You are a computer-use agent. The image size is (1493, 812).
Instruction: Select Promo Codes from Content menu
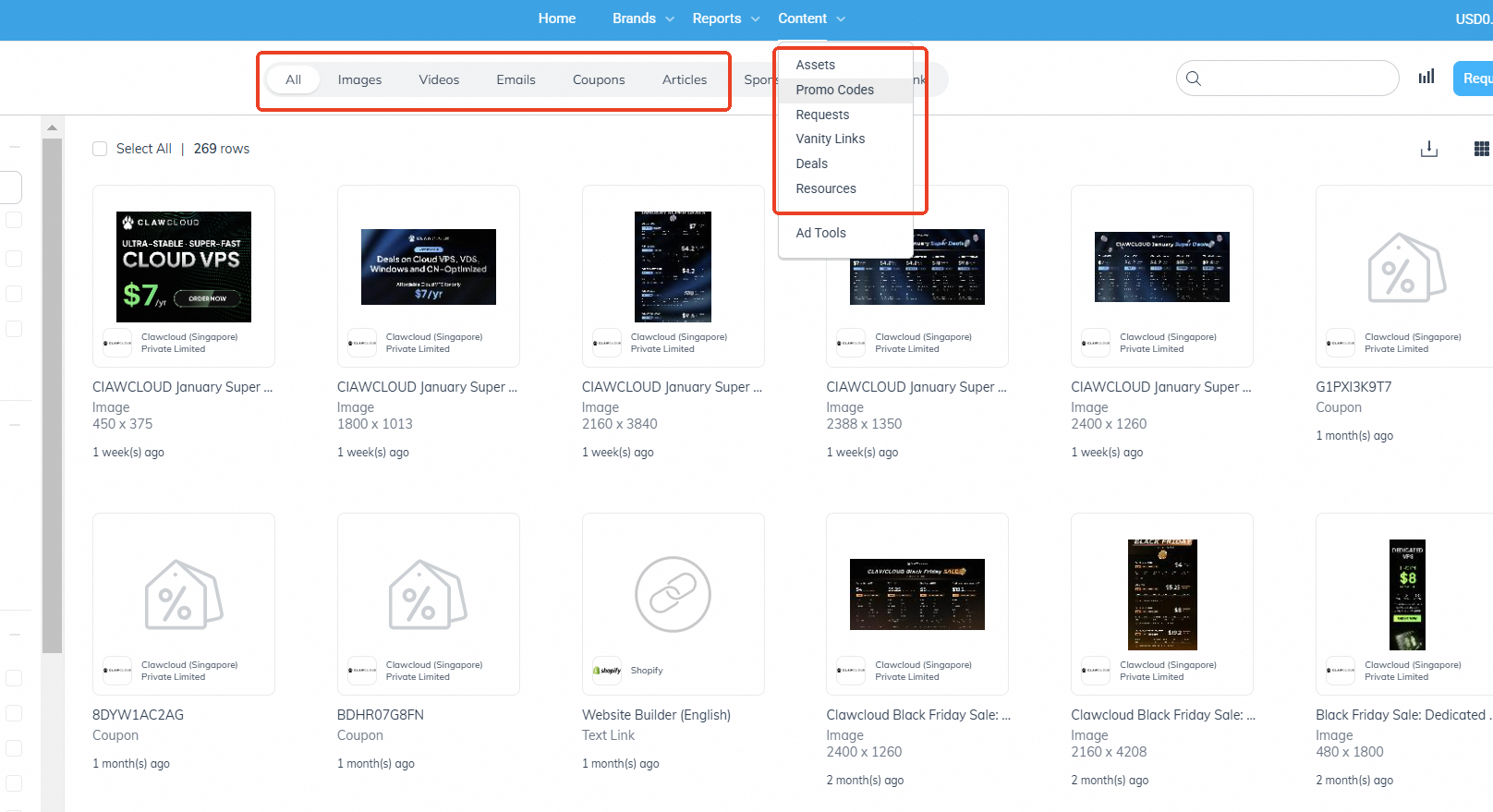point(834,90)
